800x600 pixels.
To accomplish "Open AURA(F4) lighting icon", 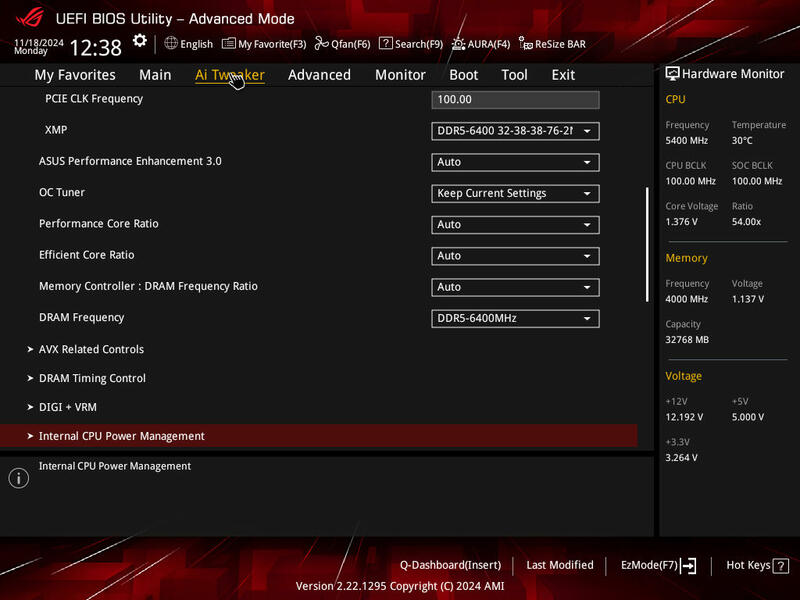I will click(458, 44).
